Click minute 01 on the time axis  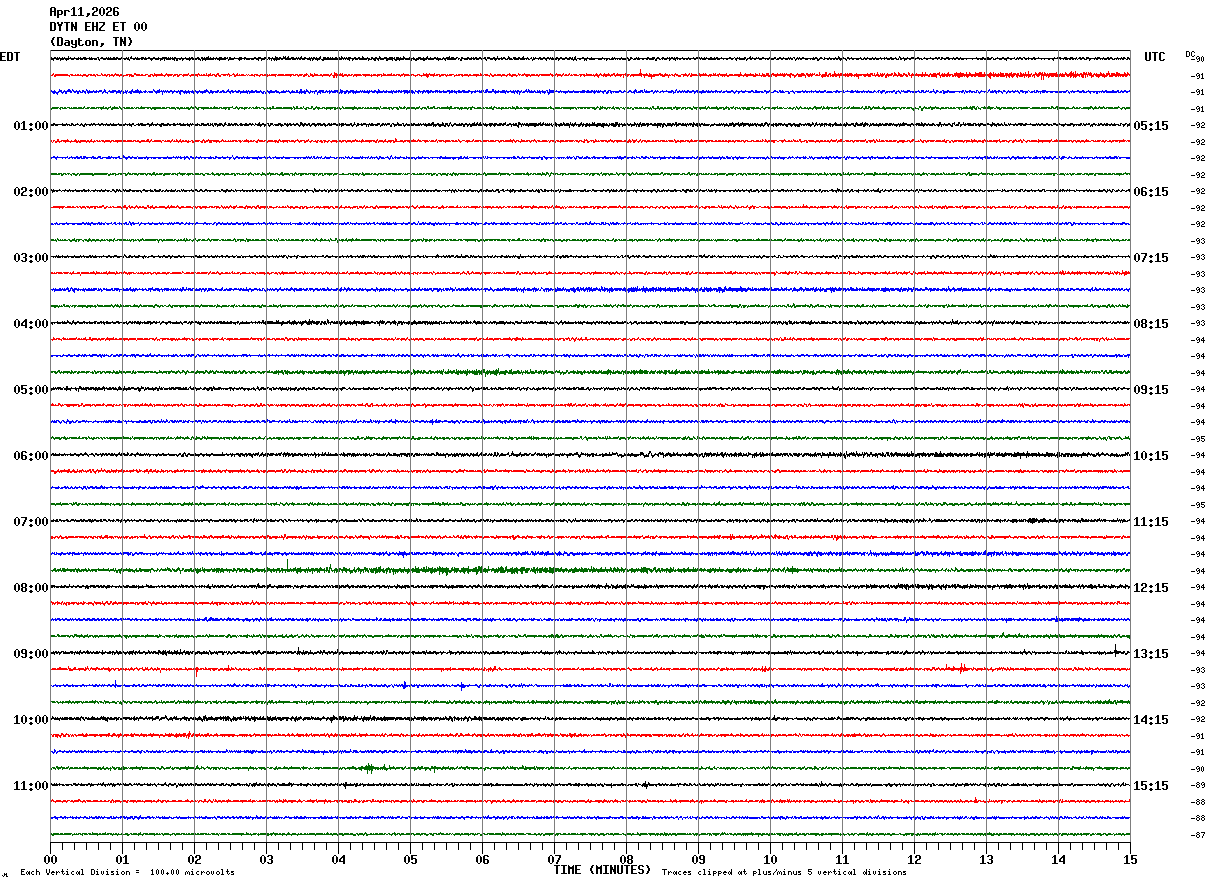pyautogui.click(x=122, y=859)
